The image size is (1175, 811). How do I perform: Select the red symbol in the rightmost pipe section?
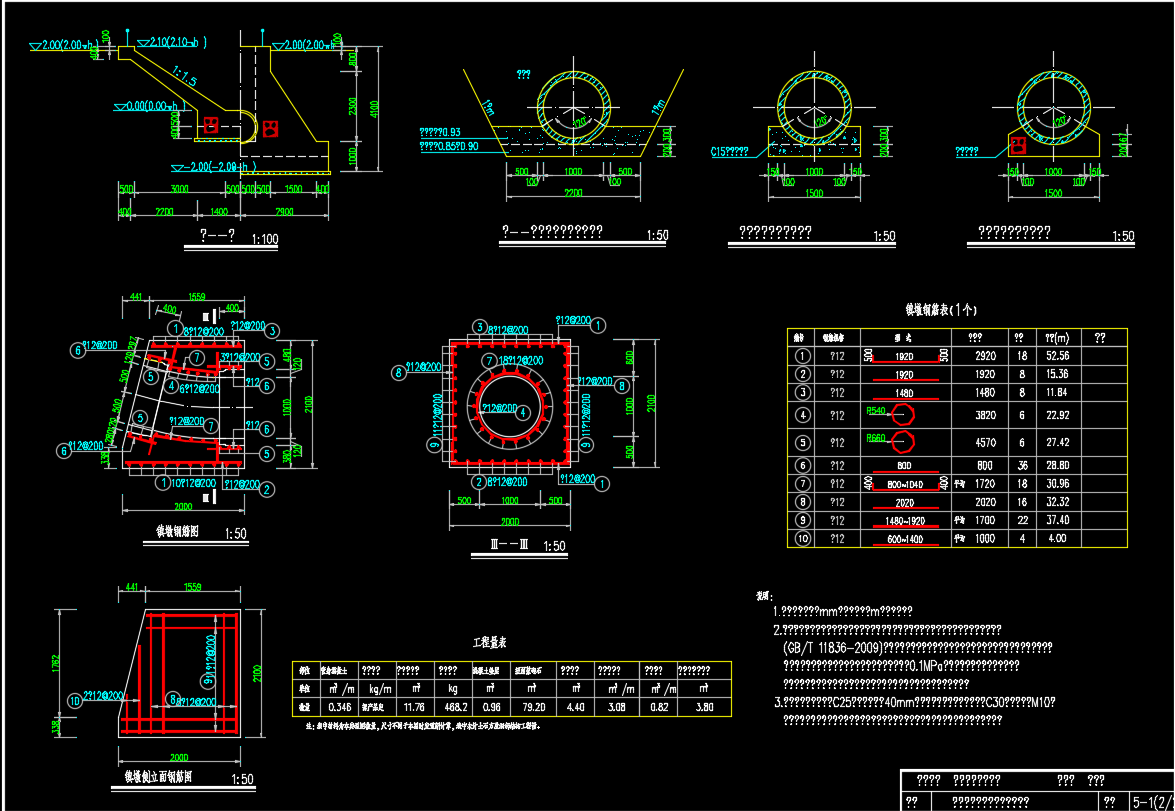[1018, 145]
